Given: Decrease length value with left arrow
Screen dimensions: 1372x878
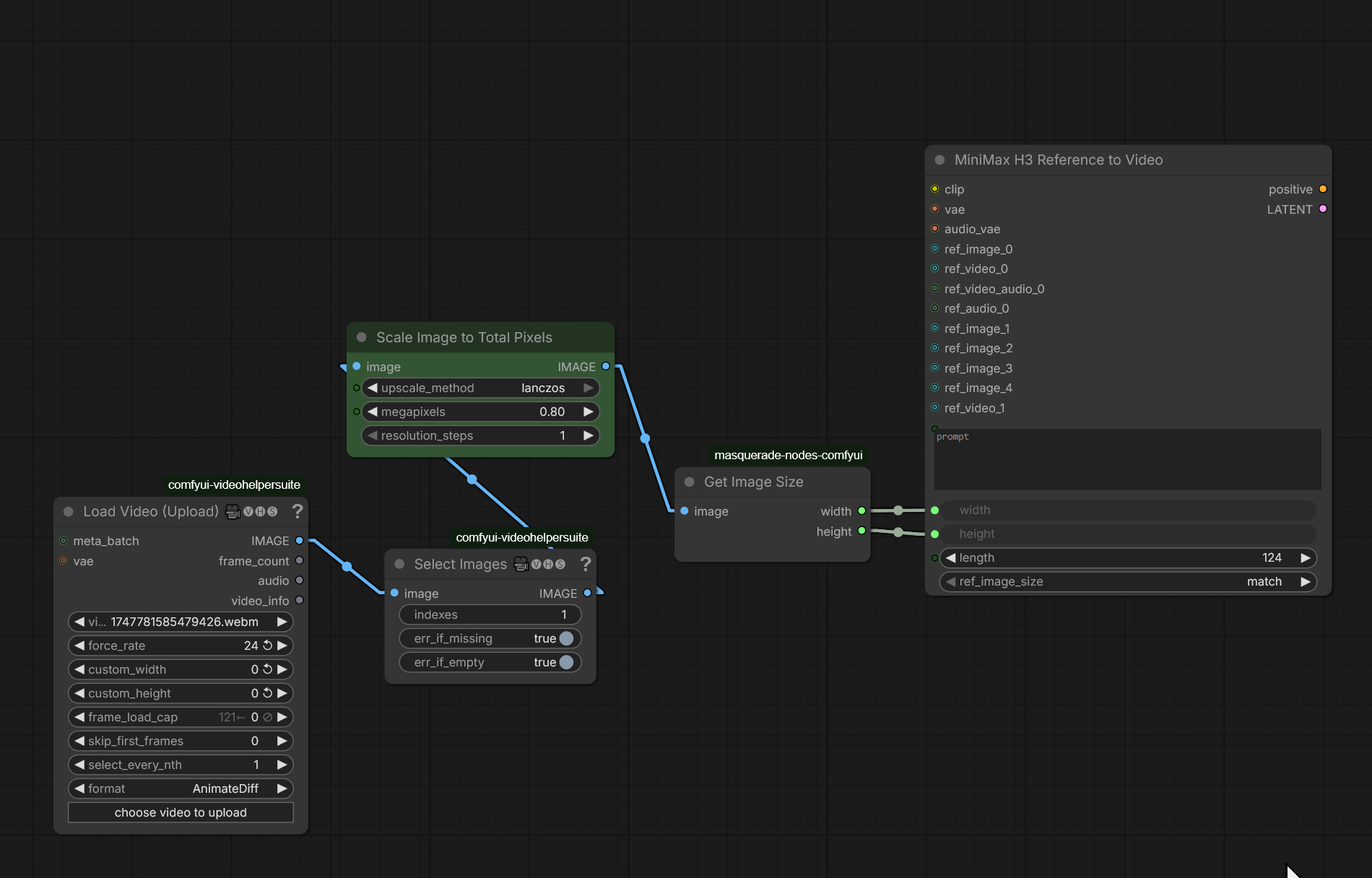Looking at the screenshot, I should coord(951,557).
